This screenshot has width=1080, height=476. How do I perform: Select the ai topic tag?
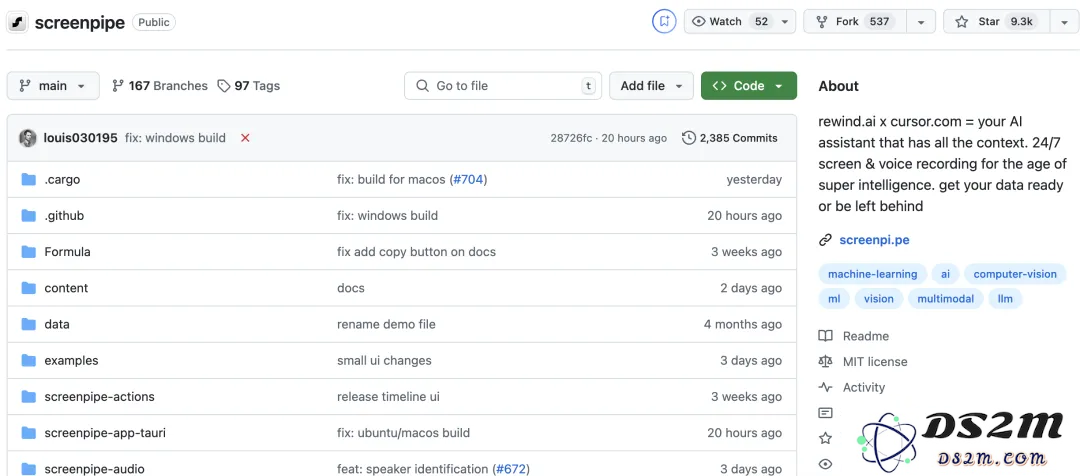click(946, 274)
